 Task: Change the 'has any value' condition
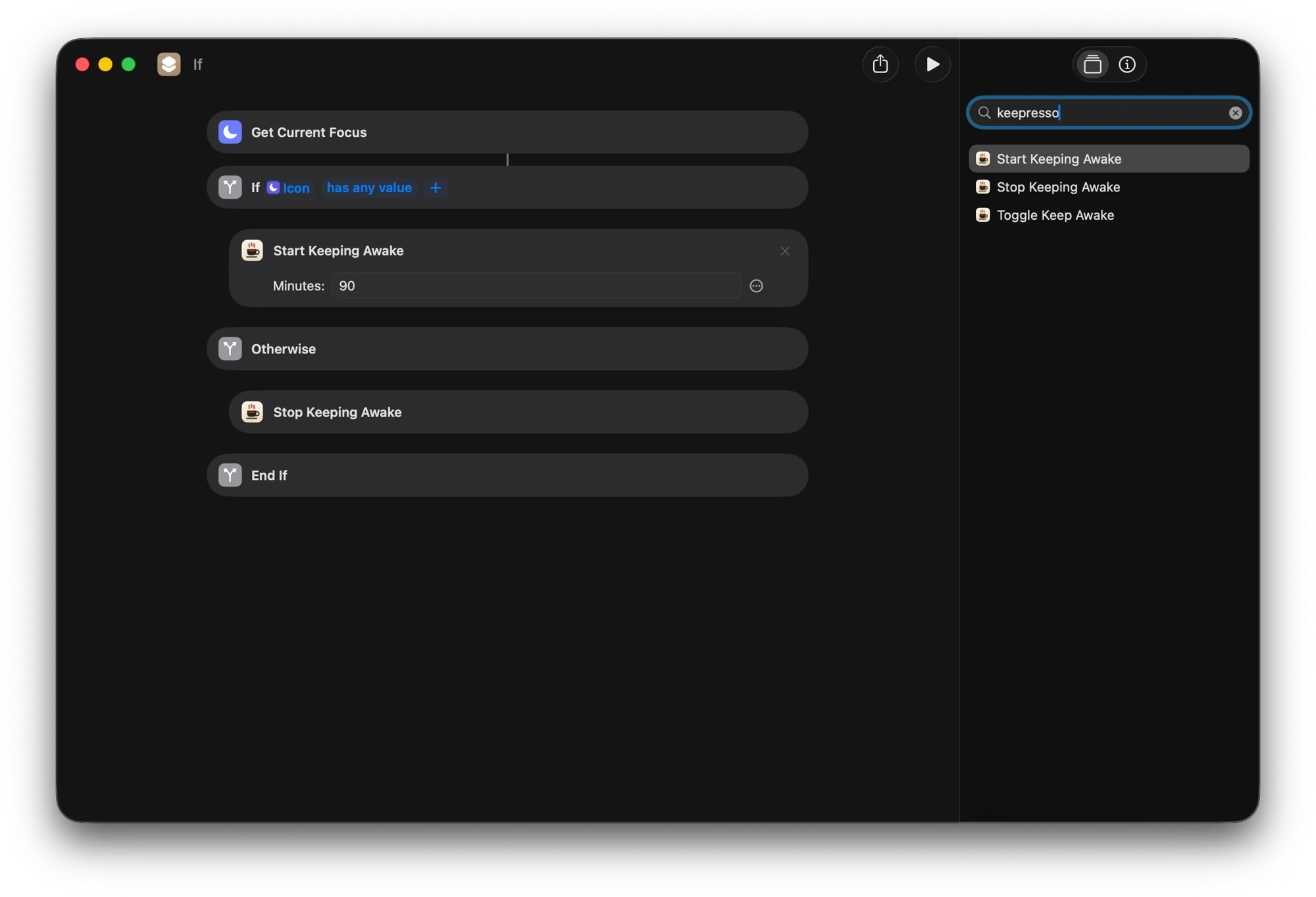[369, 188]
